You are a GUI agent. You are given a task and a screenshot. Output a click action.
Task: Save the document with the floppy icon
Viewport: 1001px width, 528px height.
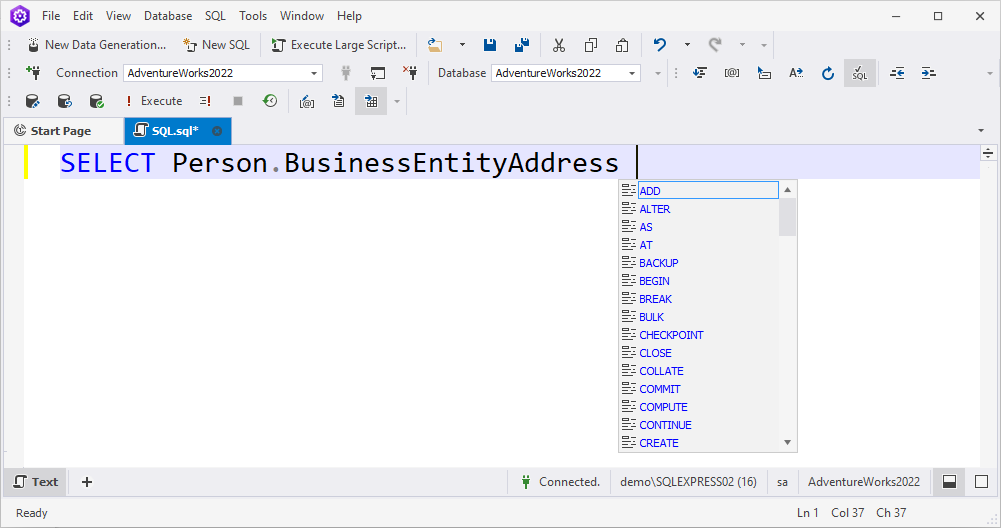coord(490,45)
